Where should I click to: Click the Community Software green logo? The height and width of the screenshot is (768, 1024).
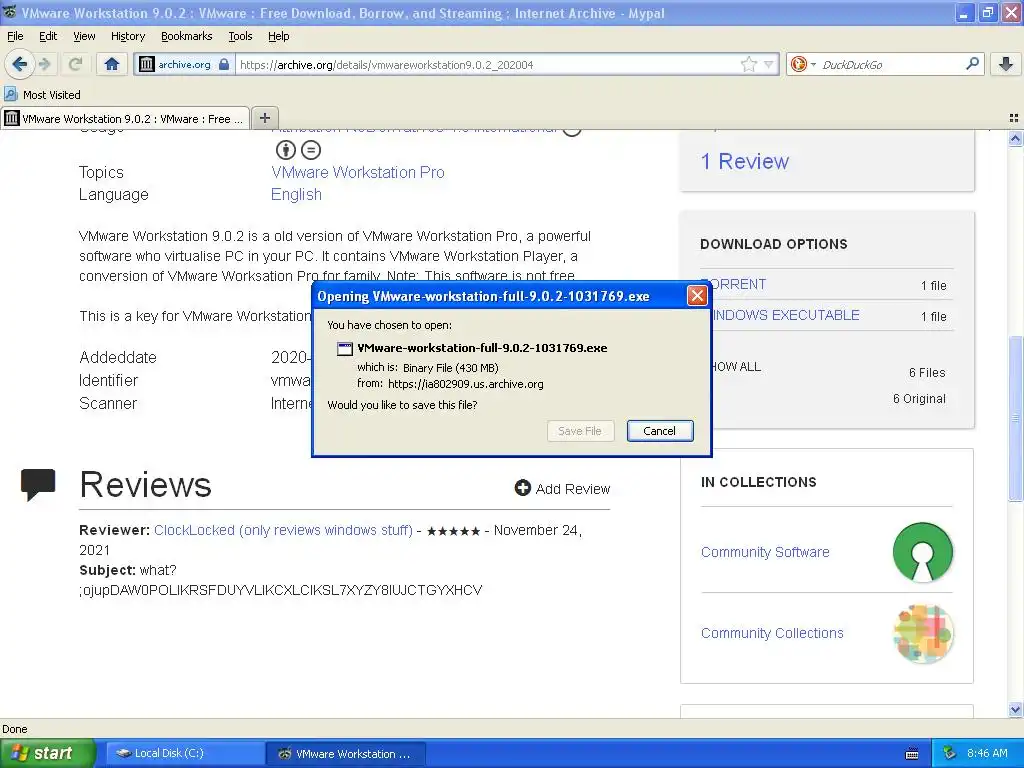(923, 552)
